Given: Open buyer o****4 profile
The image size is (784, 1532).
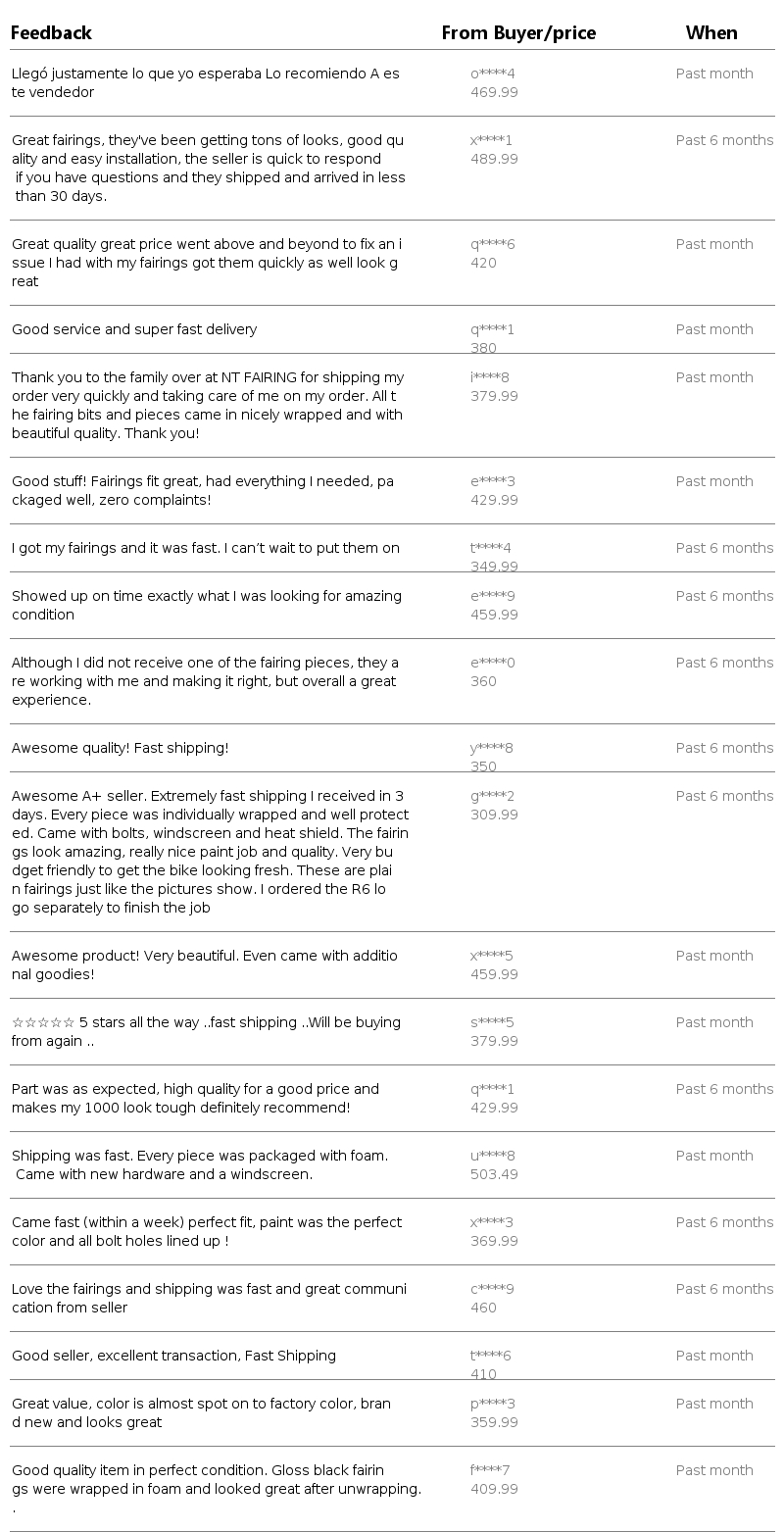Looking at the screenshot, I should tap(492, 74).
